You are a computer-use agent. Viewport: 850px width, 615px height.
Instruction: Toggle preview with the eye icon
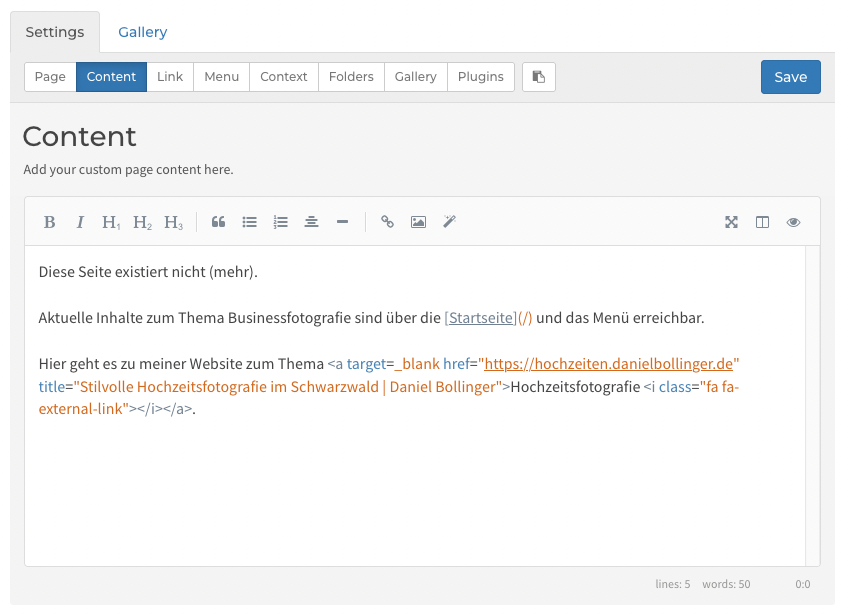(x=793, y=222)
